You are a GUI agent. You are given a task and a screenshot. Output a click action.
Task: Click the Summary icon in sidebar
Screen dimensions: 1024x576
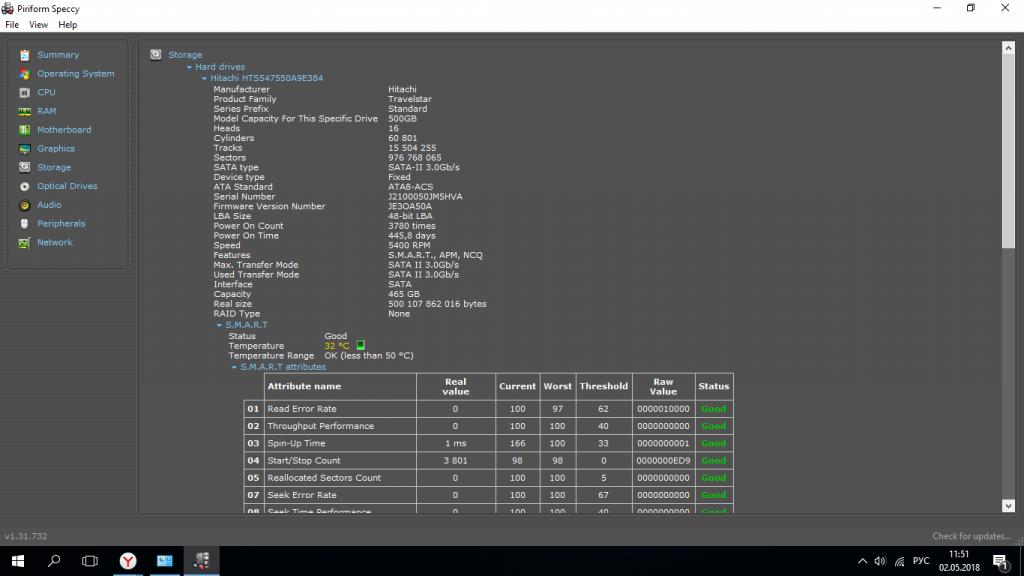pos(25,55)
